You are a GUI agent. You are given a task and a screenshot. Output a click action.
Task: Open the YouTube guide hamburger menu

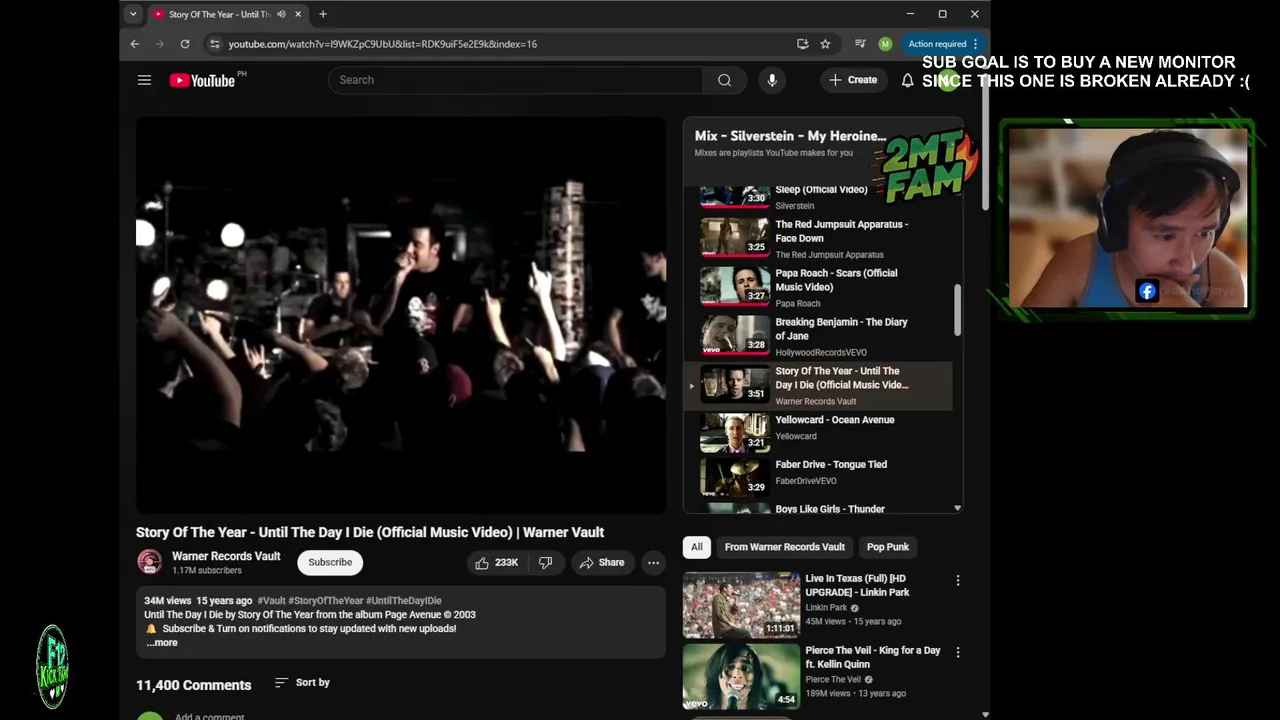coord(144,80)
